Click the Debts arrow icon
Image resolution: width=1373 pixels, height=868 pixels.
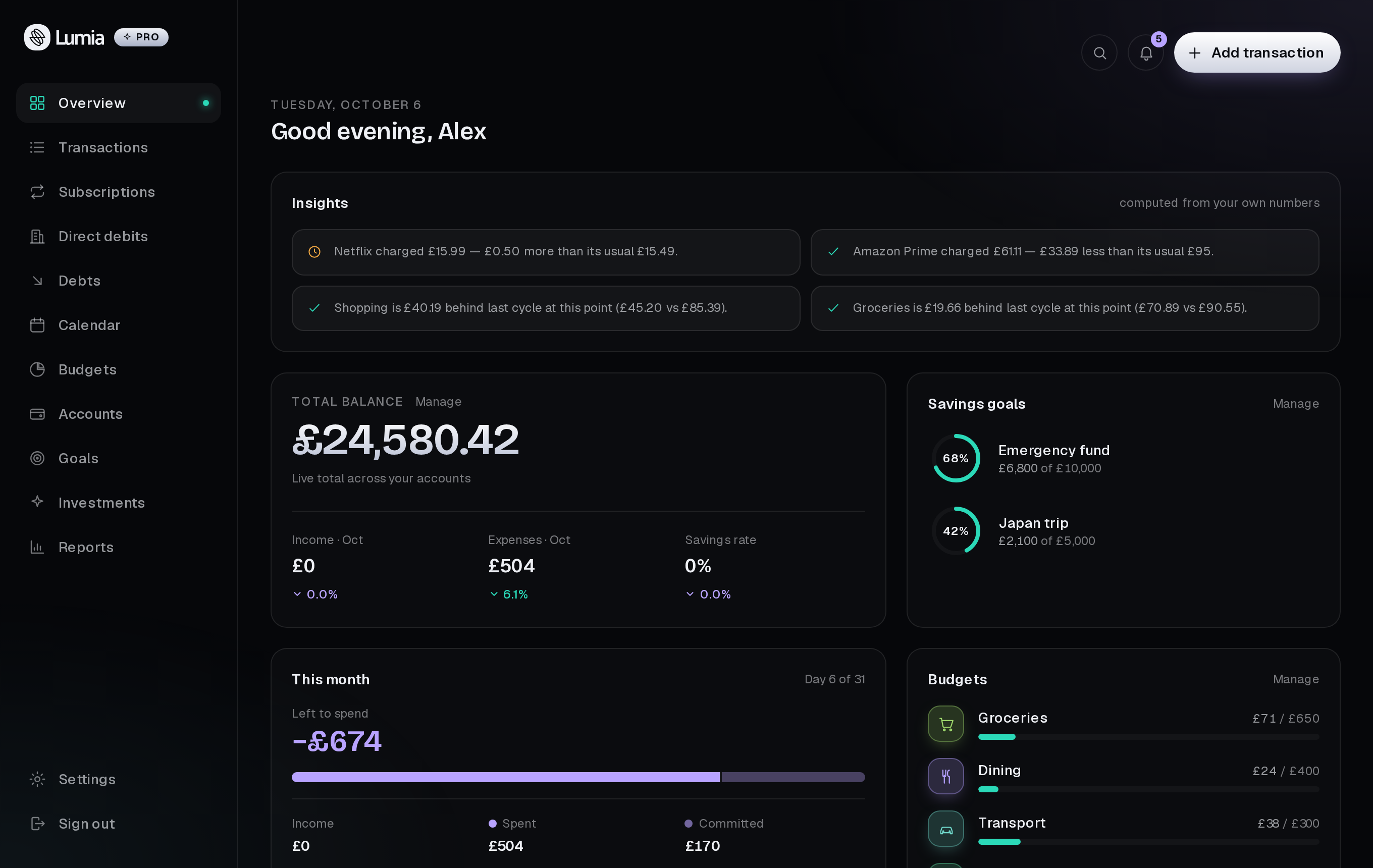(37, 281)
